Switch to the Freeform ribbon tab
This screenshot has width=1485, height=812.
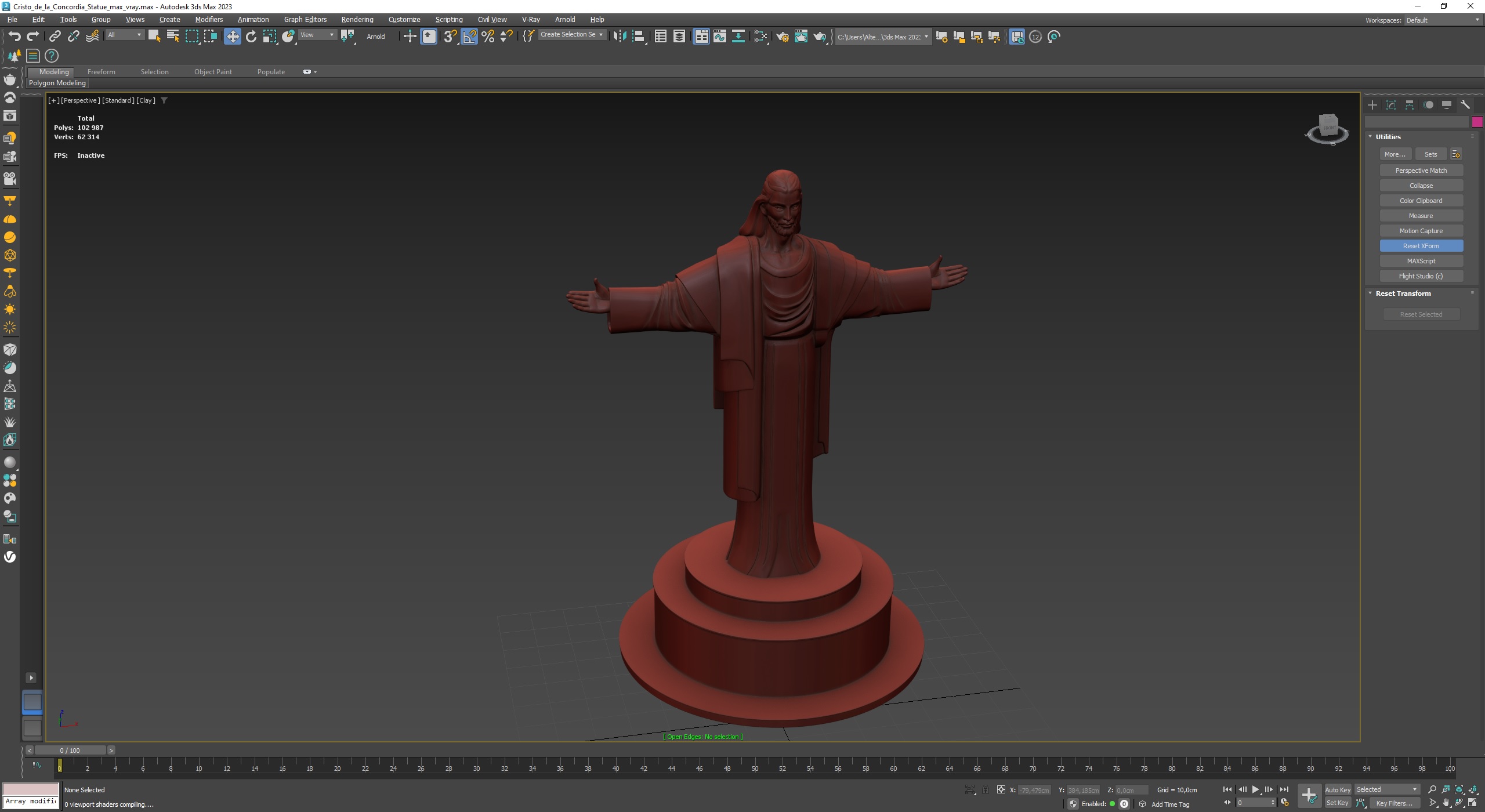101,72
